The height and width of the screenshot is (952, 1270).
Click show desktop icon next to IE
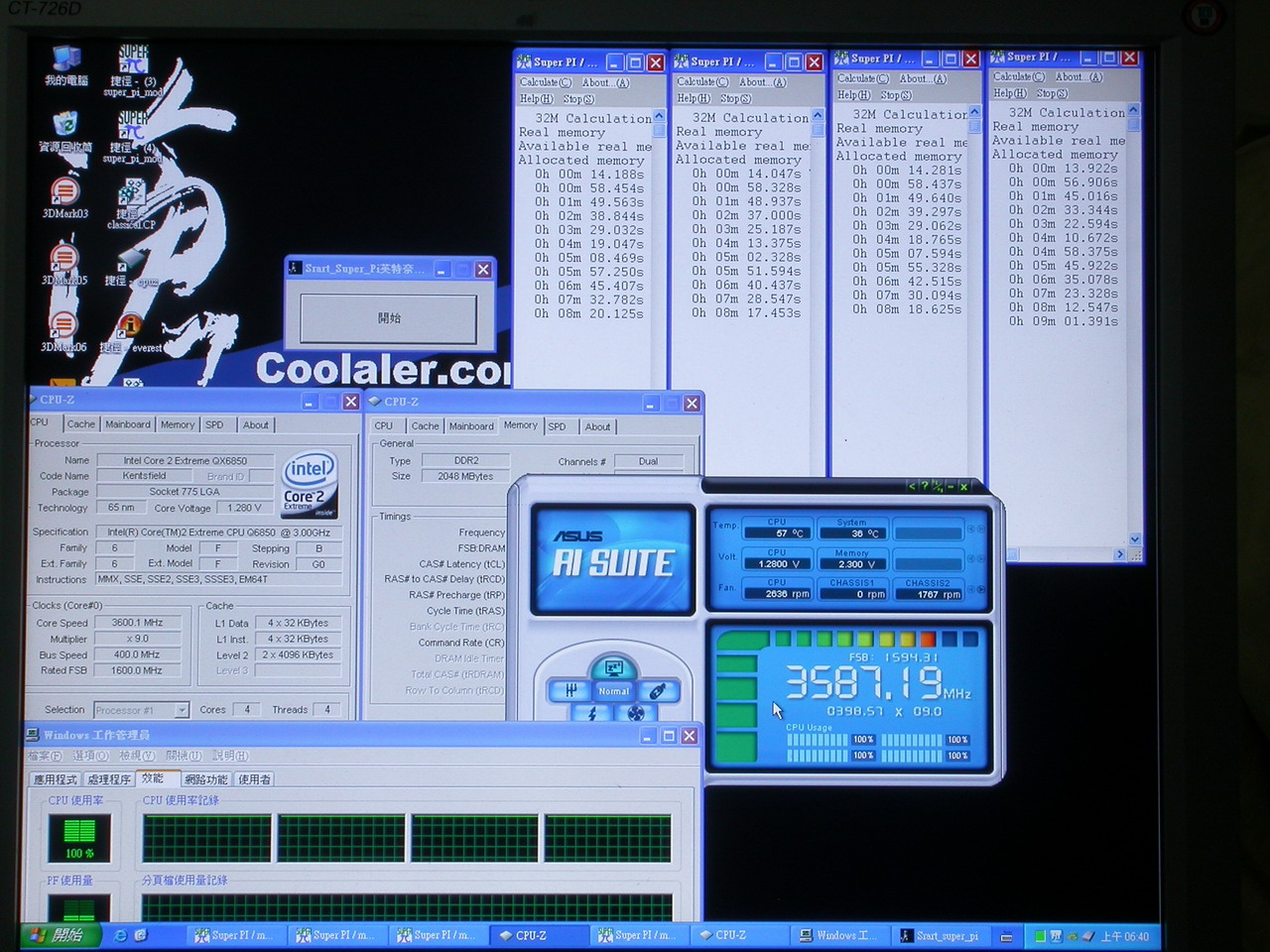point(141,935)
